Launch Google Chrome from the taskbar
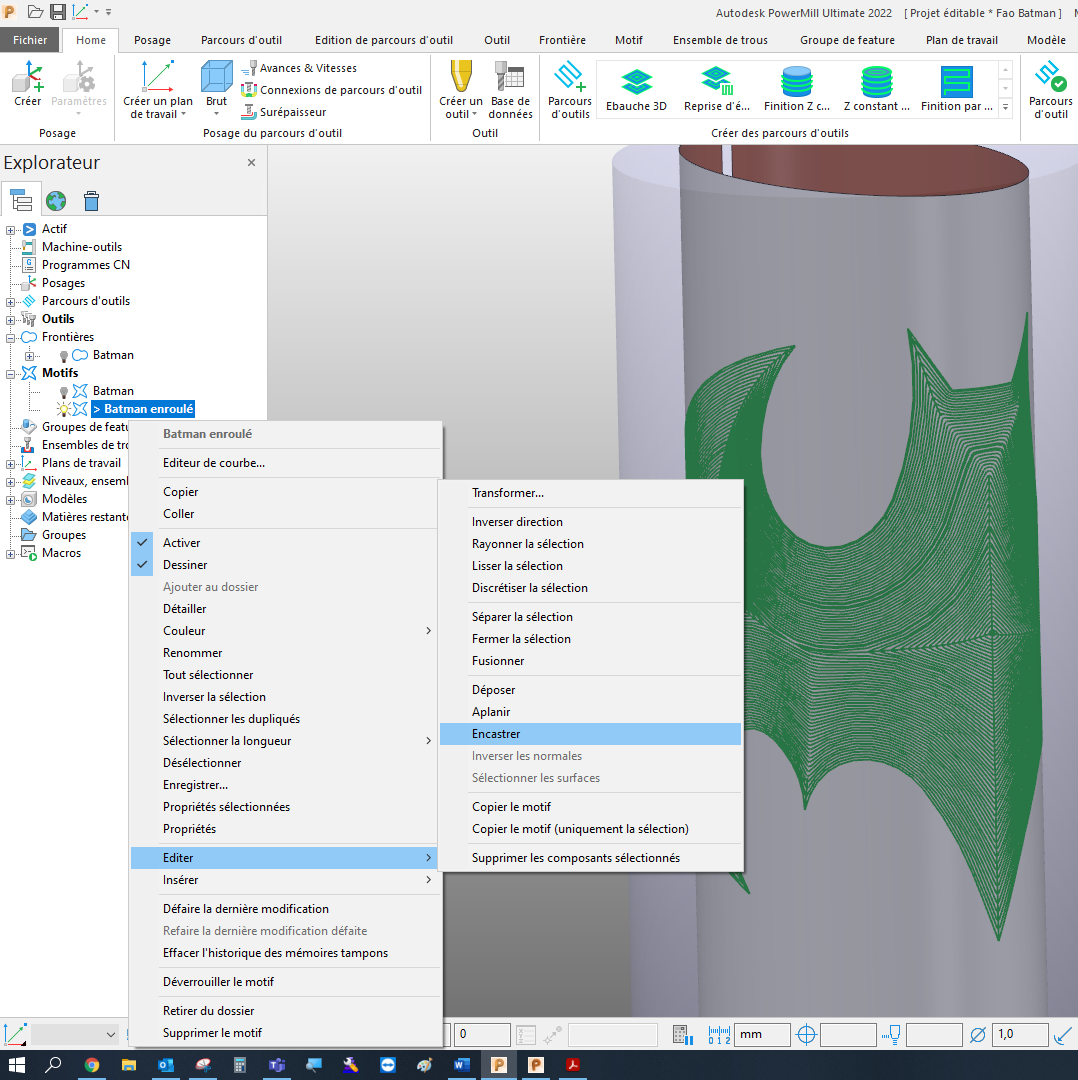 tap(92, 1065)
